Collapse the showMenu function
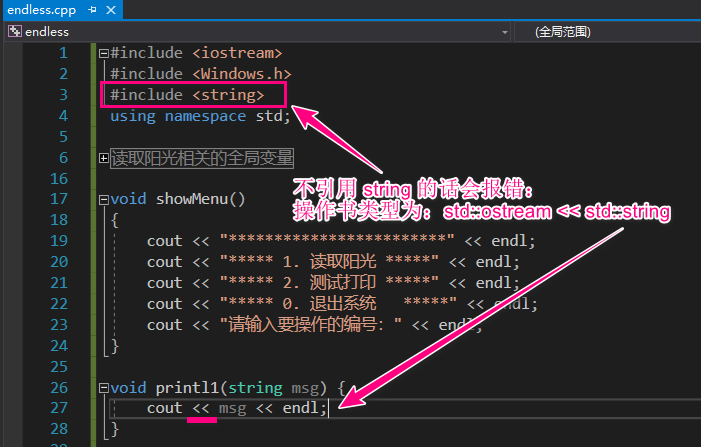701x447 pixels. (x=104, y=200)
